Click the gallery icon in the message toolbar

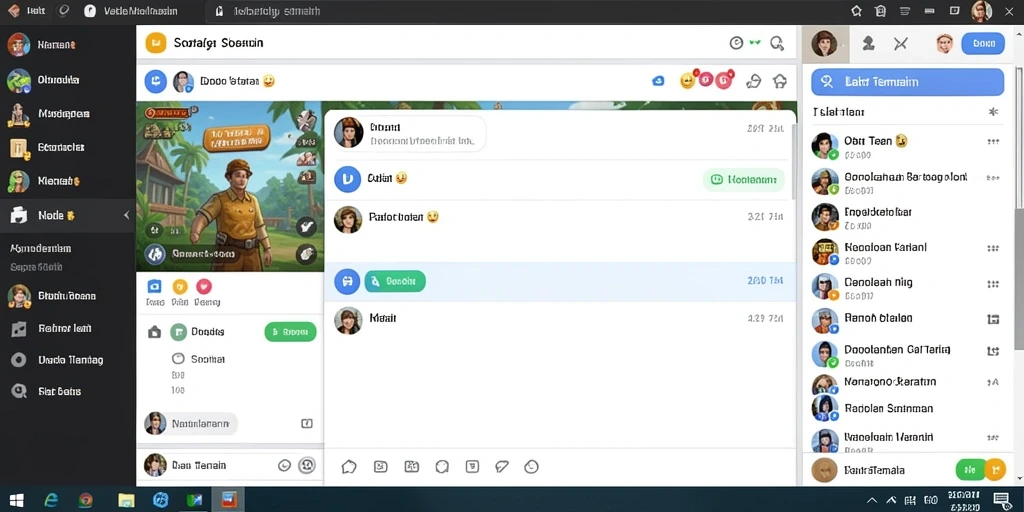point(411,466)
